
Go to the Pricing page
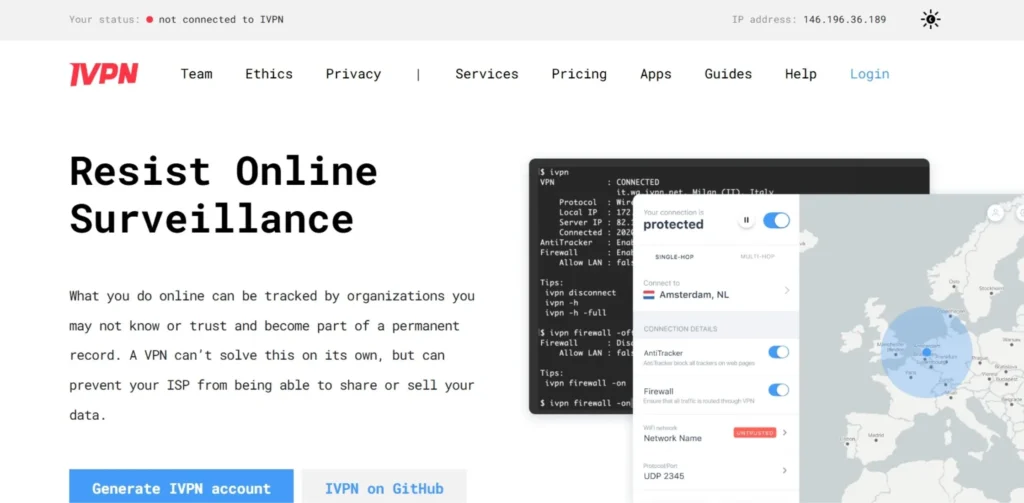pos(579,74)
